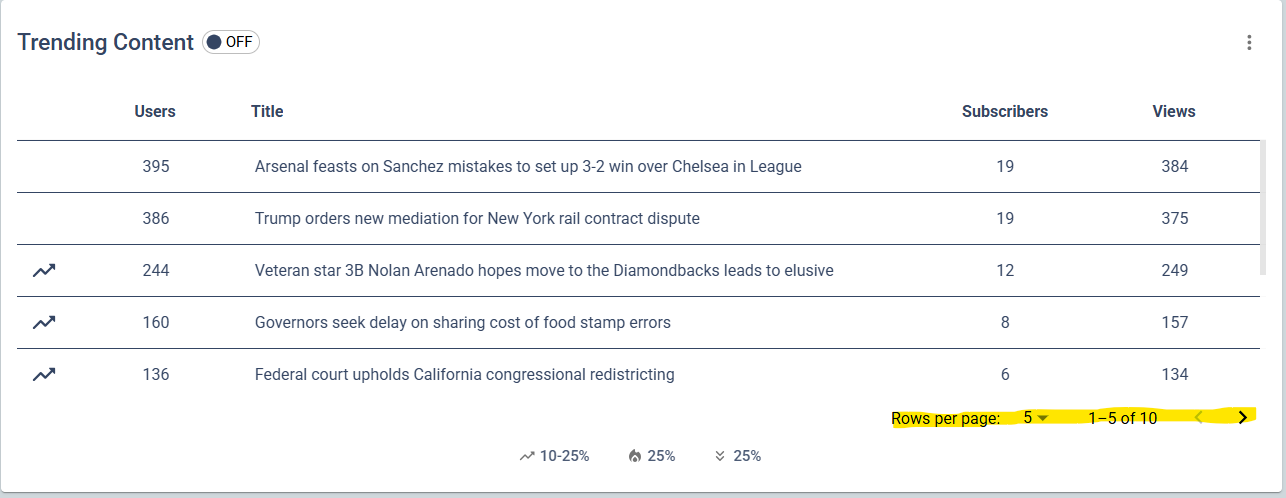Click the fire icon legend 25%
The width and height of the screenshot is (1286, 498).
click(634, 456)
